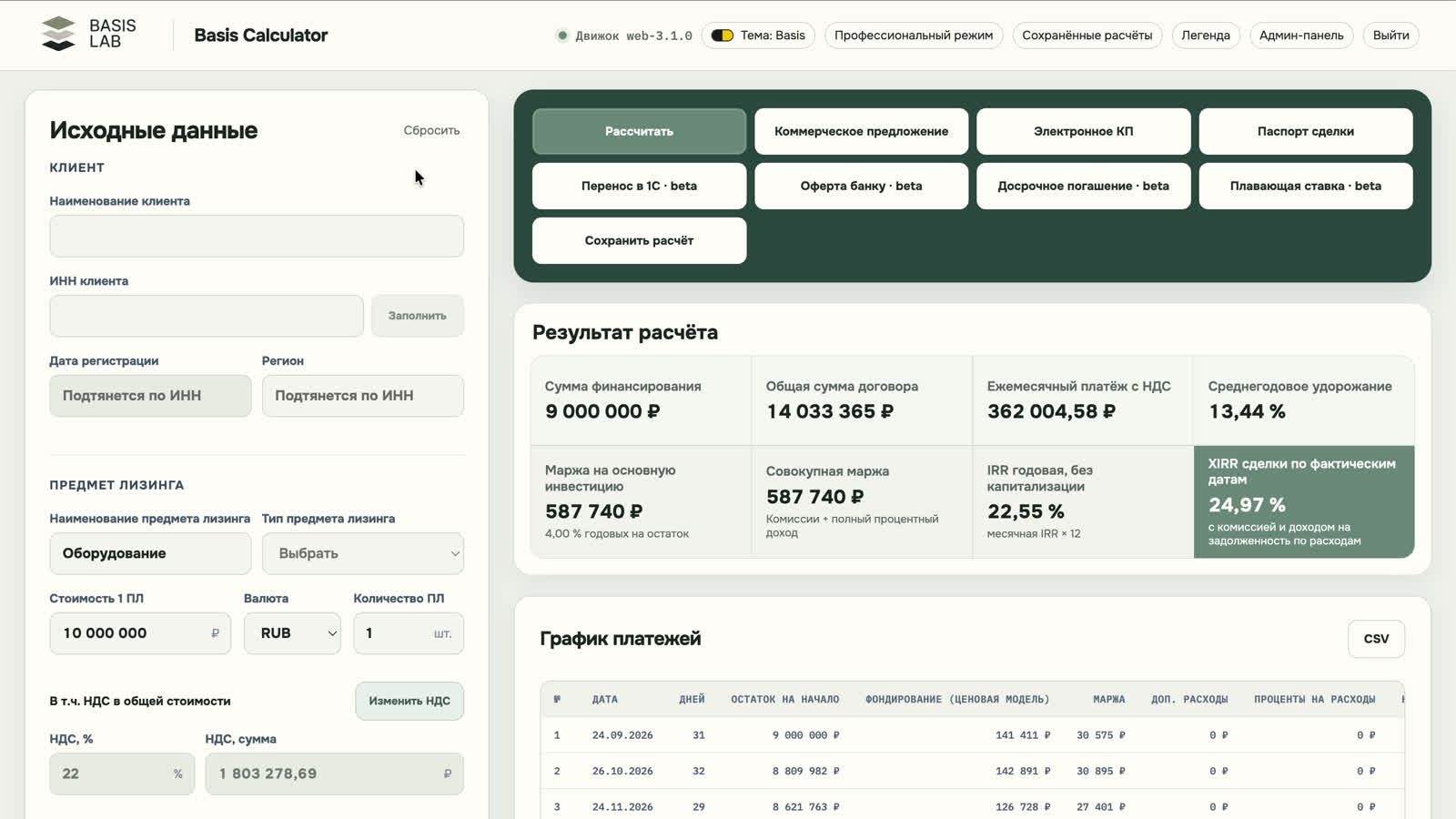
Task: Edit the Стоимость 1 ПЛ field
Action: 140,633
